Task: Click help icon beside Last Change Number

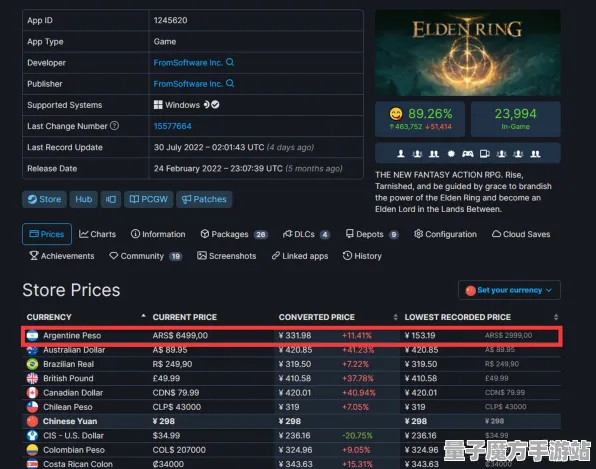Action: tap(114, 126)
